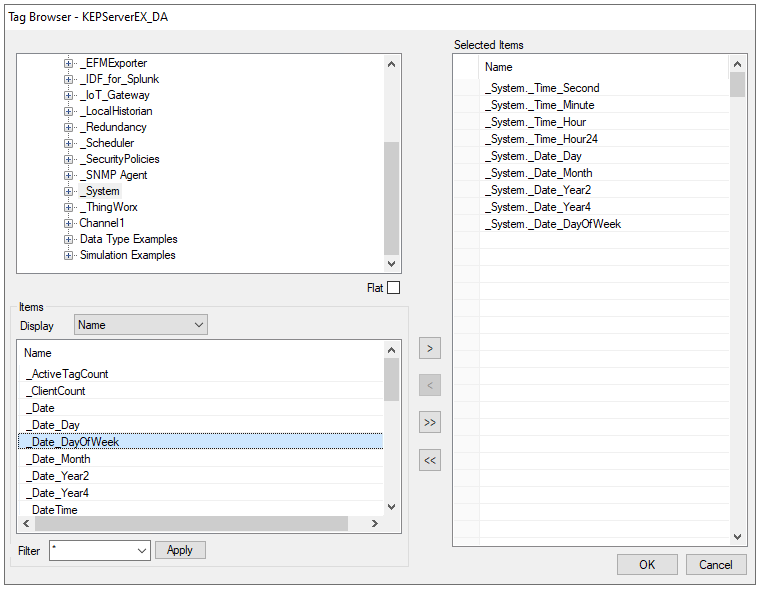Click Items list scrollbar up arrow
This screenshot has width=759, height=591.
392,350
